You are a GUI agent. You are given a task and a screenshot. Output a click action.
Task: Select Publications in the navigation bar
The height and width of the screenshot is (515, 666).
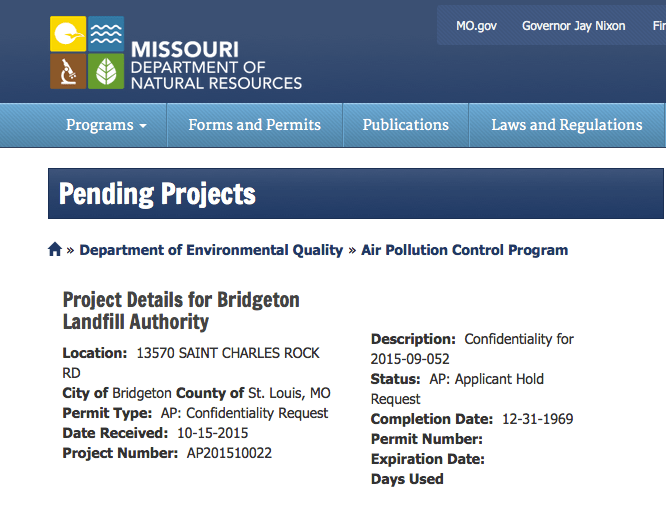[405, 125]
